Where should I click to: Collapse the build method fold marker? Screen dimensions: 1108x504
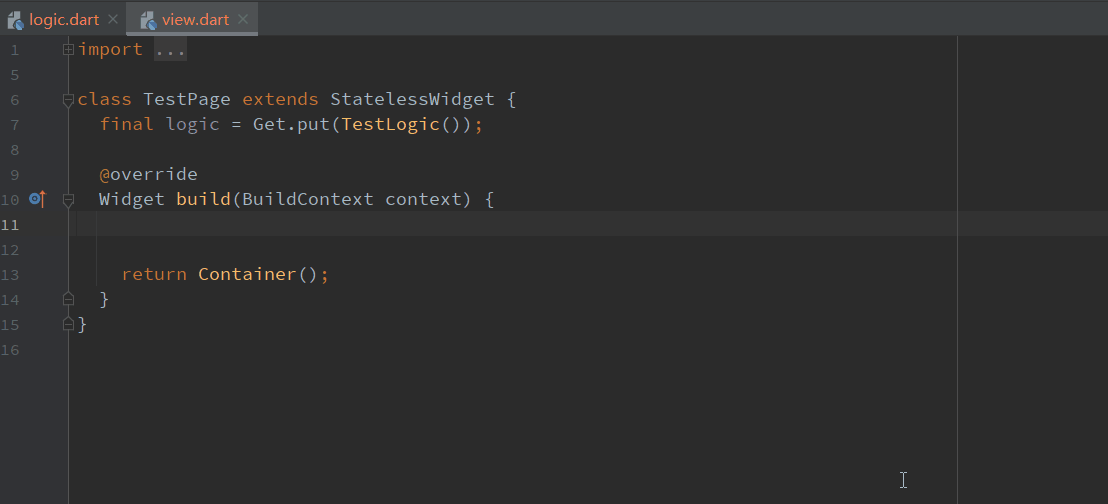68,200
